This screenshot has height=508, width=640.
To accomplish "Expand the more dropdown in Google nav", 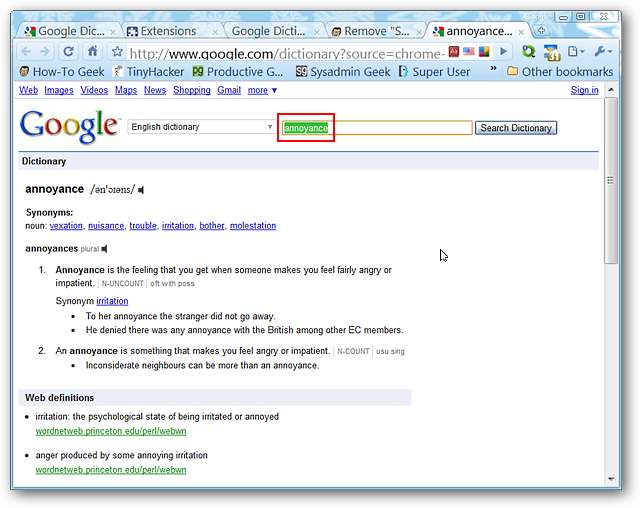I will pos(262,90).
